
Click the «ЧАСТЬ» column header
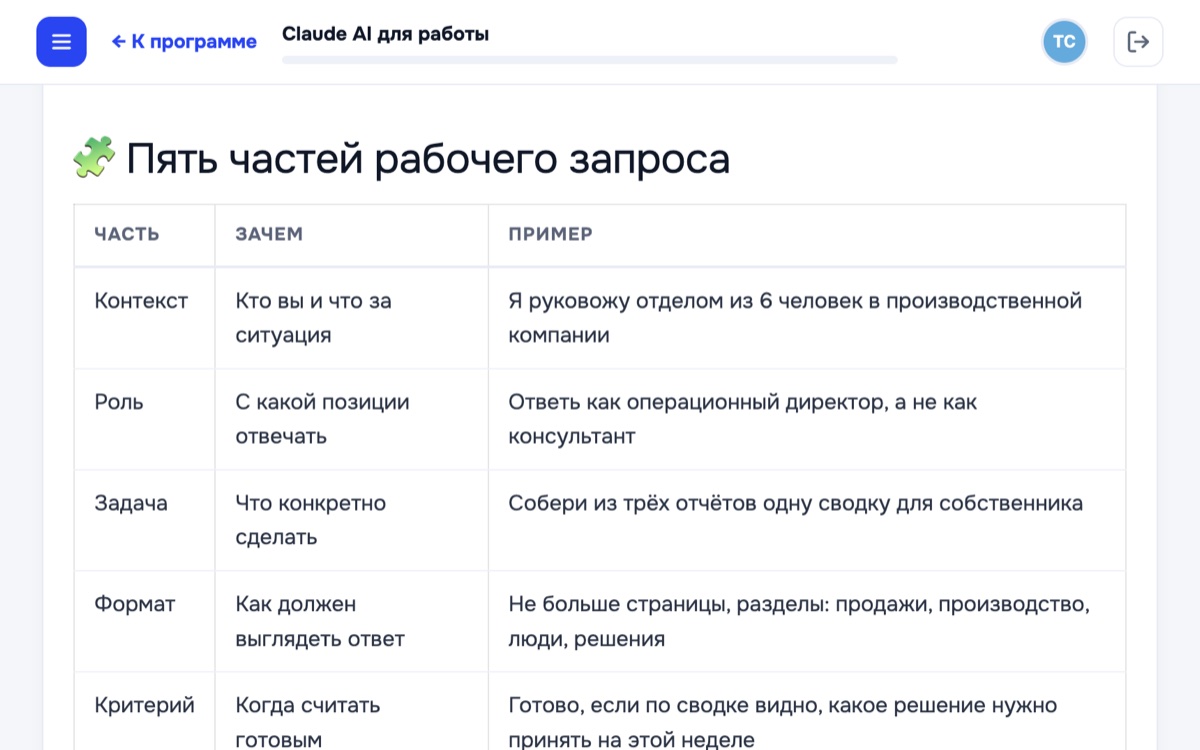tap(145, 235)
